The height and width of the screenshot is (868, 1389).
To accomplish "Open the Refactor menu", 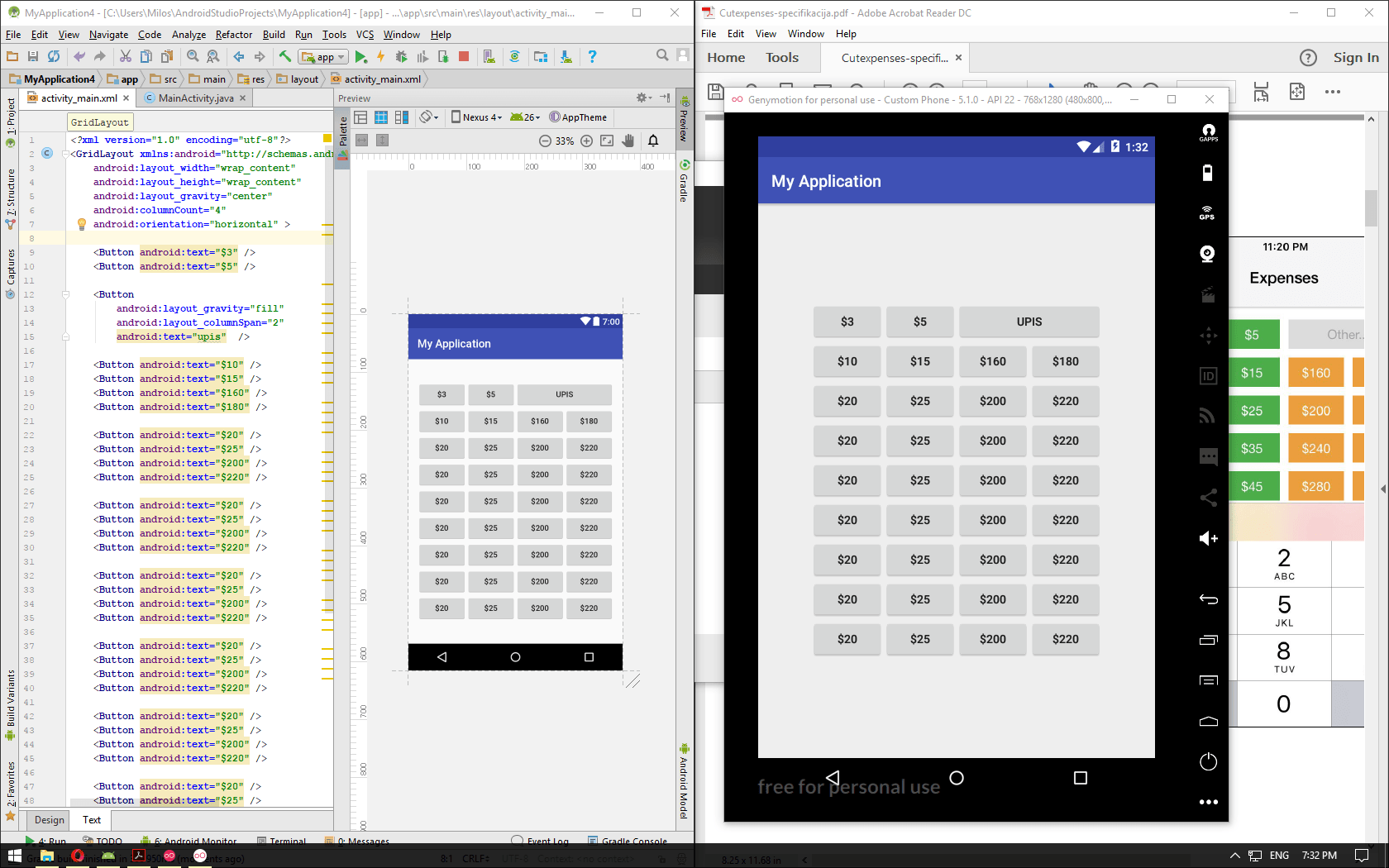I will [233, 35].
